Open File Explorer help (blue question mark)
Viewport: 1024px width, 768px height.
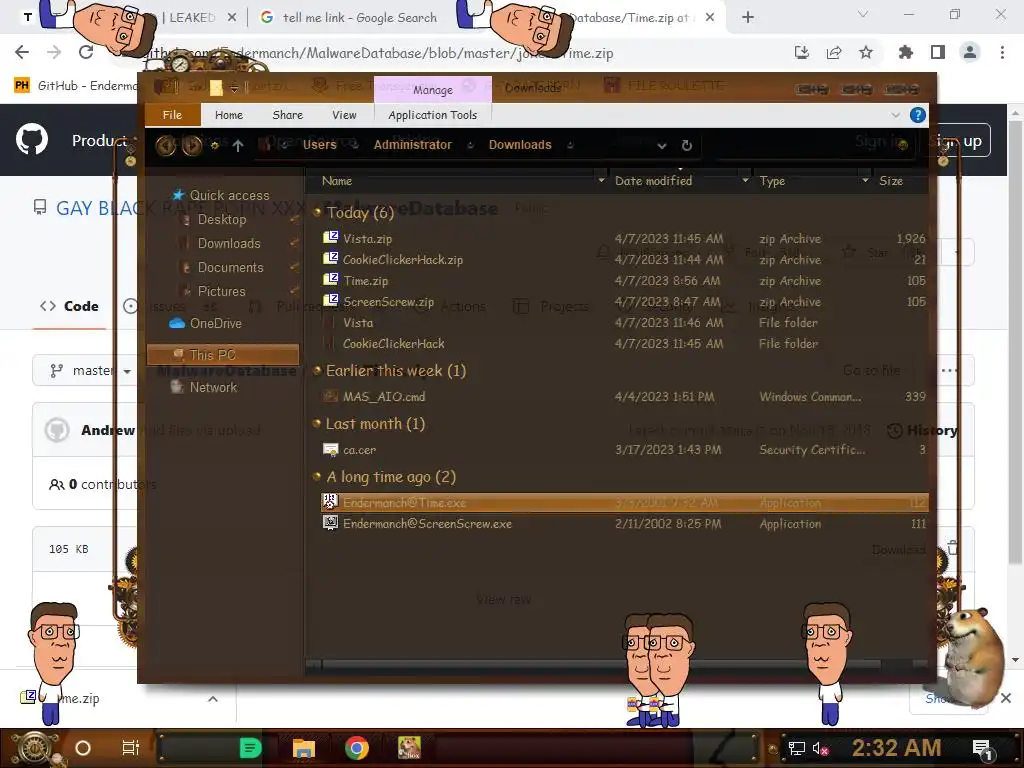[x=918, y=115]
